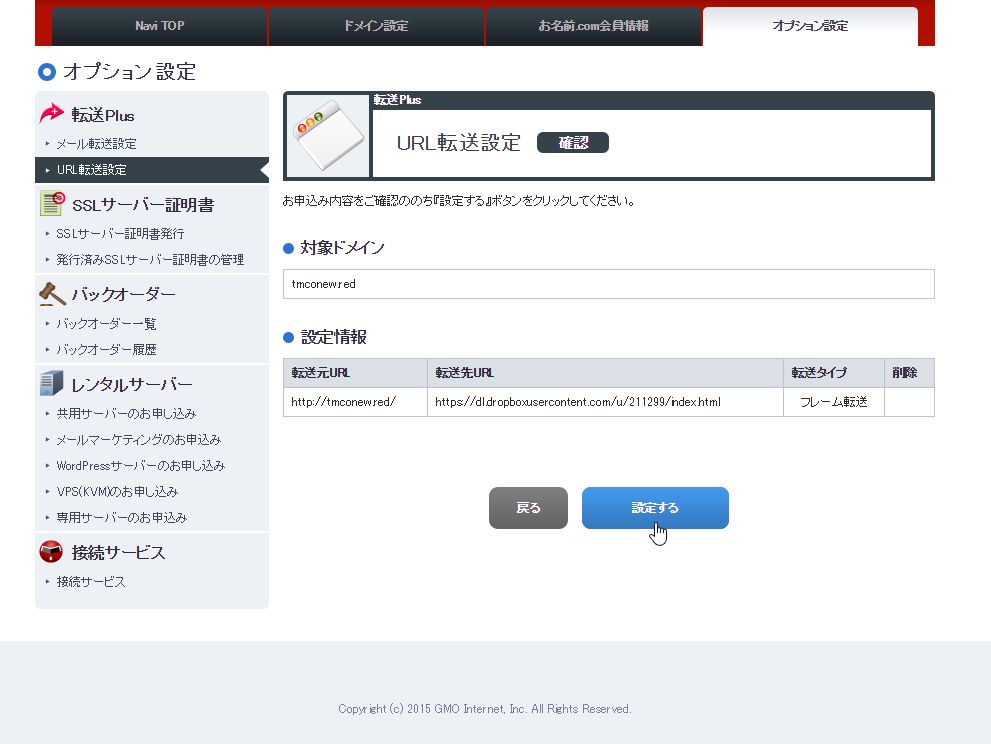
Task: Click the SSLサーバー証明書 sidebar heading
Action: pyautogui.click(x=143, y=205)
